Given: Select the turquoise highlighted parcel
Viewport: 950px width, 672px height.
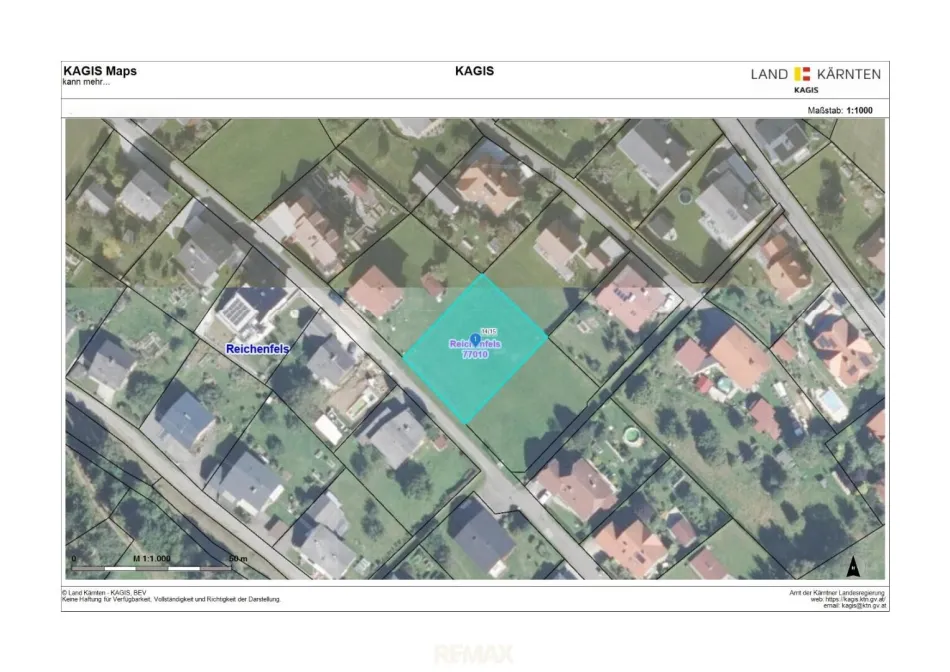Looking at the screenshot, I should 476,348.
